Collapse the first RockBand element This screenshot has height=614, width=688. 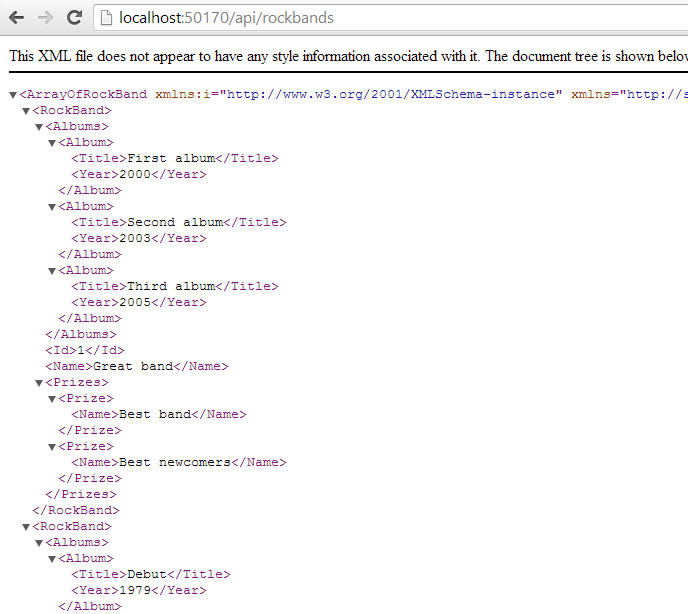(26, 111)
